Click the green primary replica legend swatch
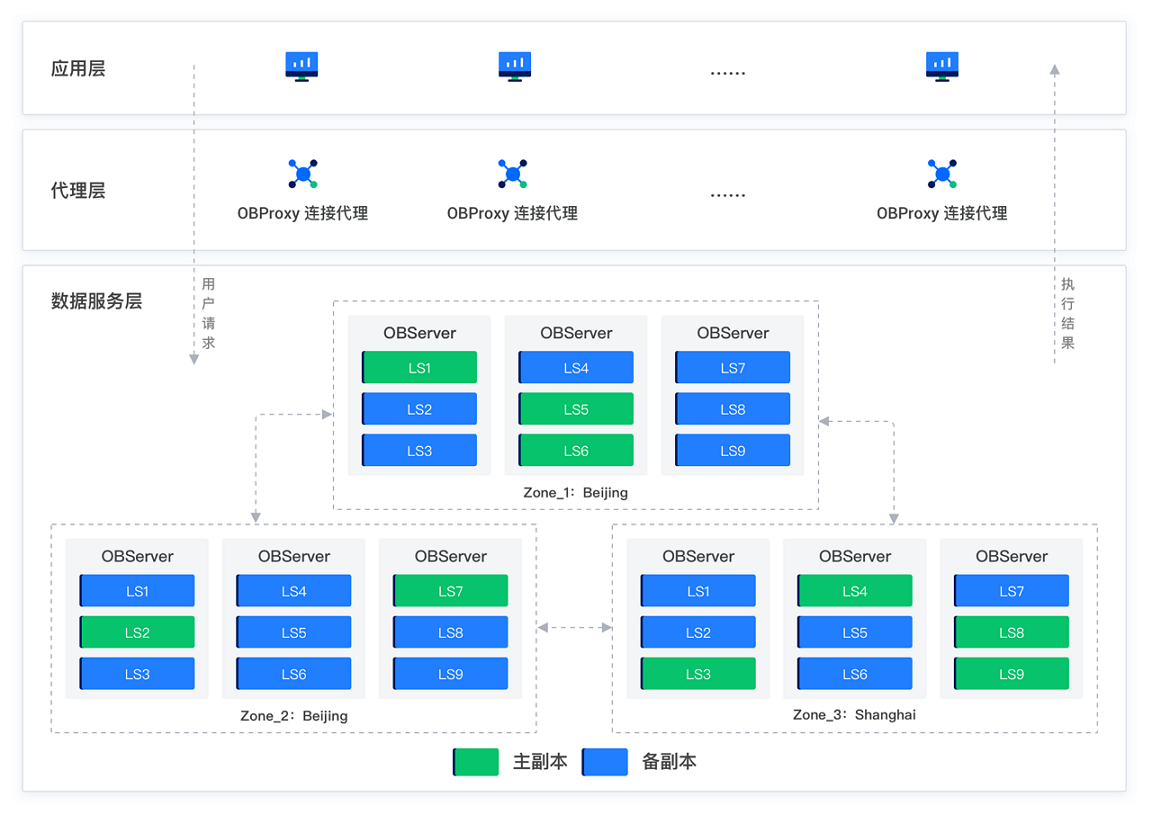1152x815 pixels. [475, 762]
